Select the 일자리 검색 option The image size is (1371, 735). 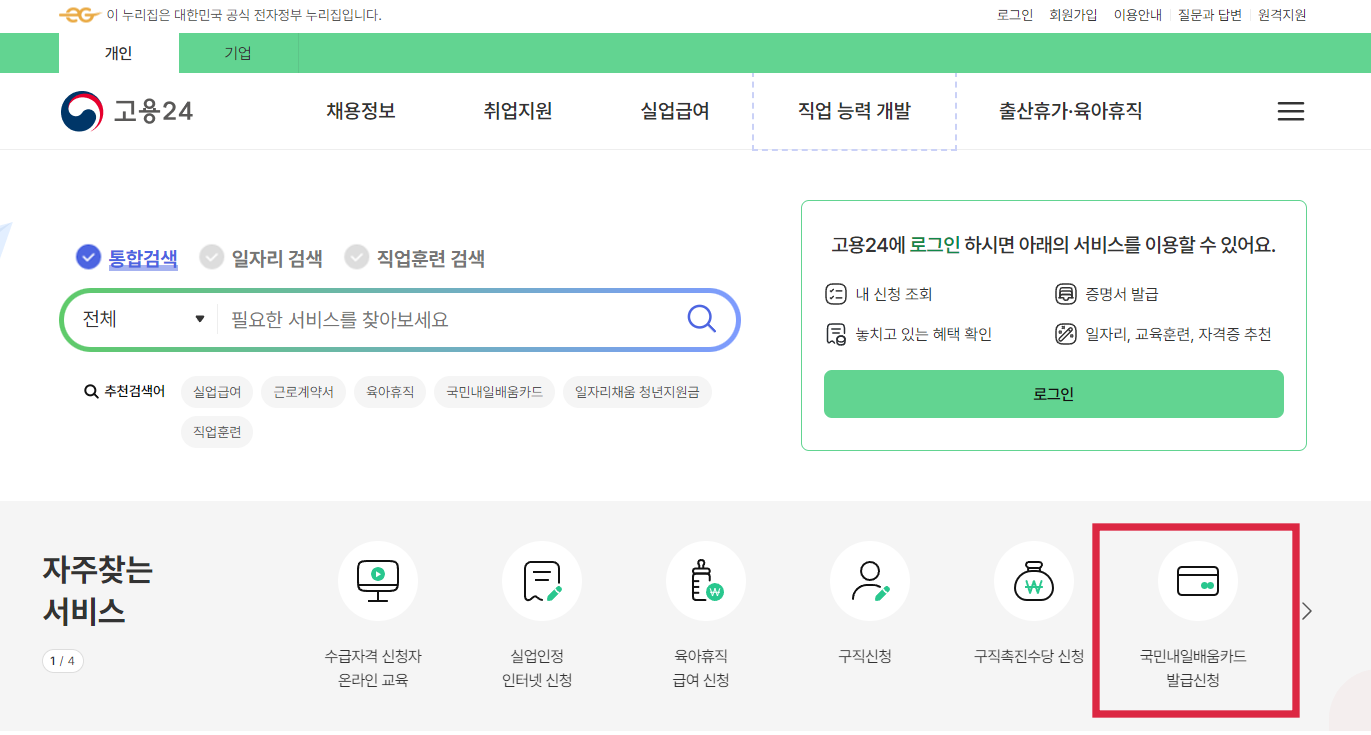coord(261,258)
